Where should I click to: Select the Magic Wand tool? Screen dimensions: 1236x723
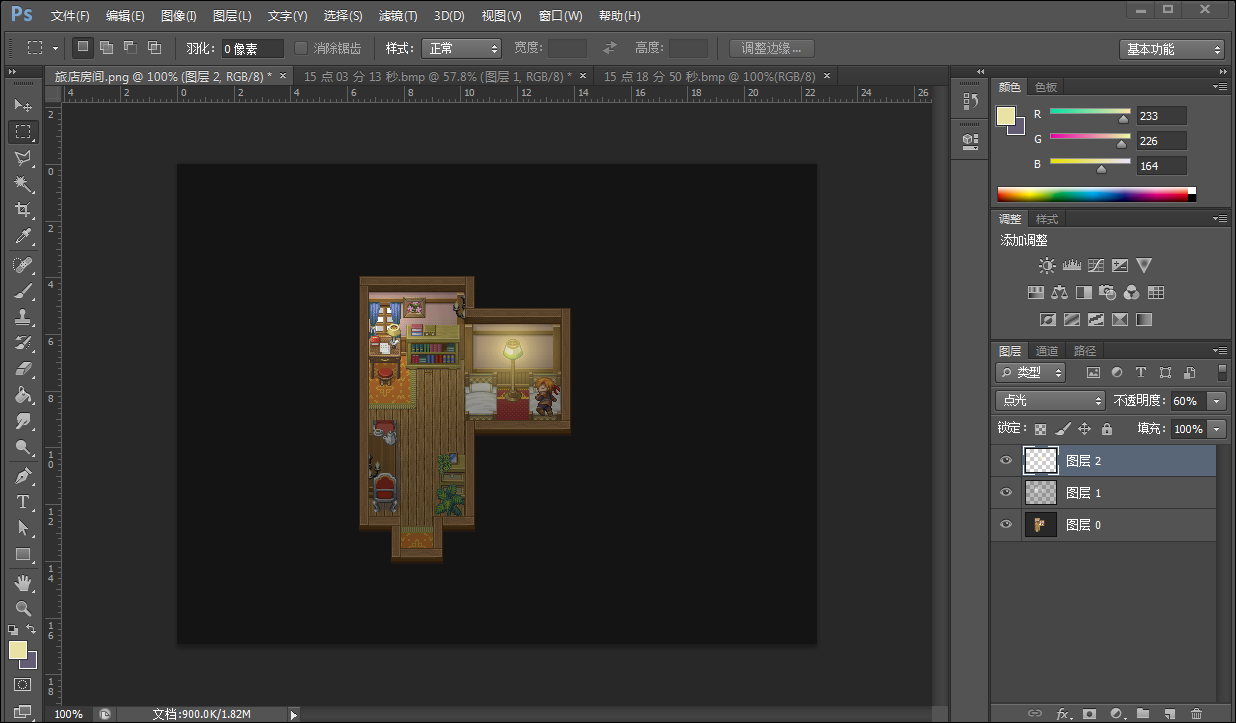click(x=23, y=184)
